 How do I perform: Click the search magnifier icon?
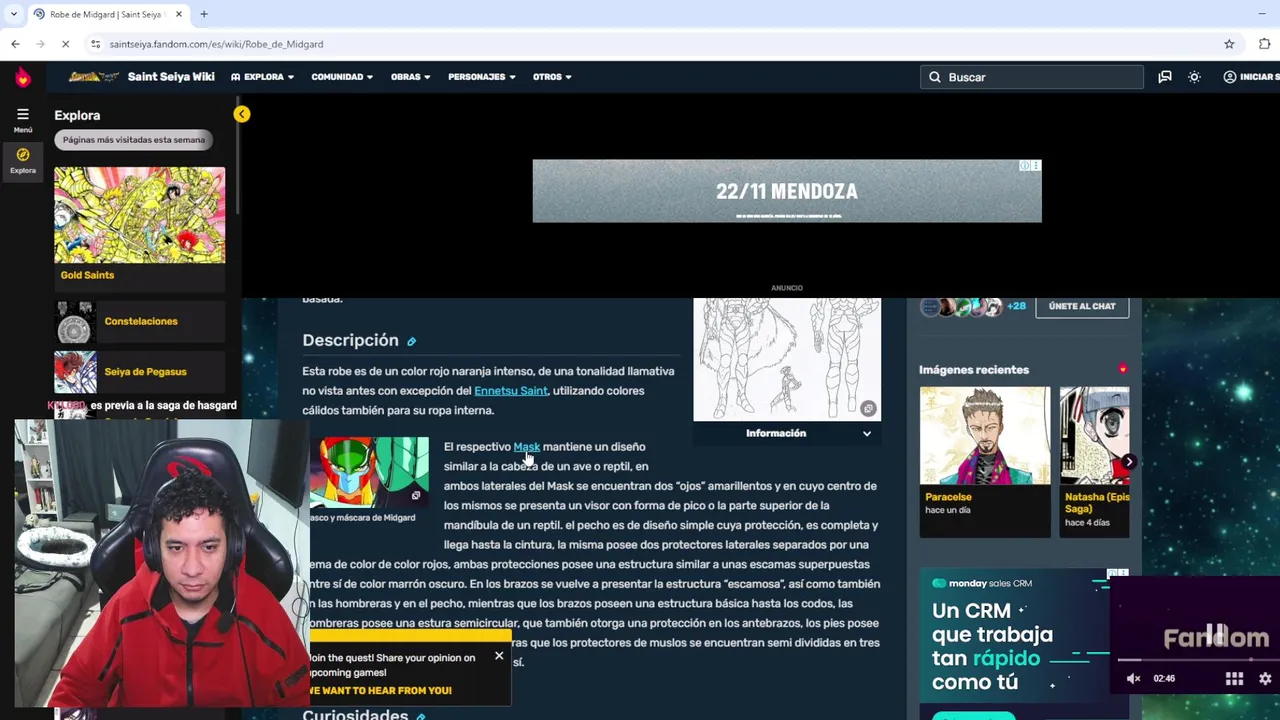tap(935, 77)
